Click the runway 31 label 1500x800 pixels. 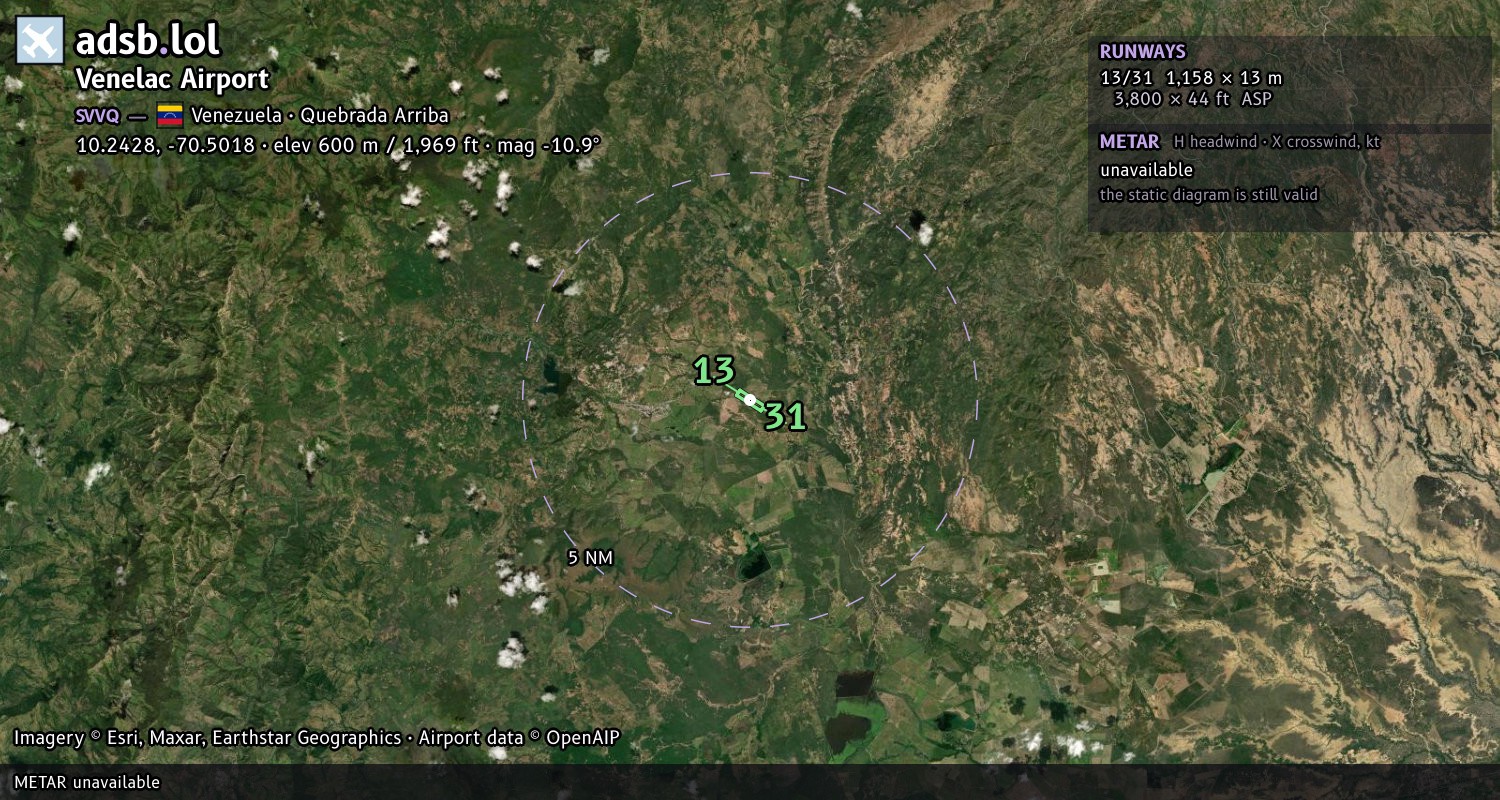pyautogui.click(x=785, y=416)
